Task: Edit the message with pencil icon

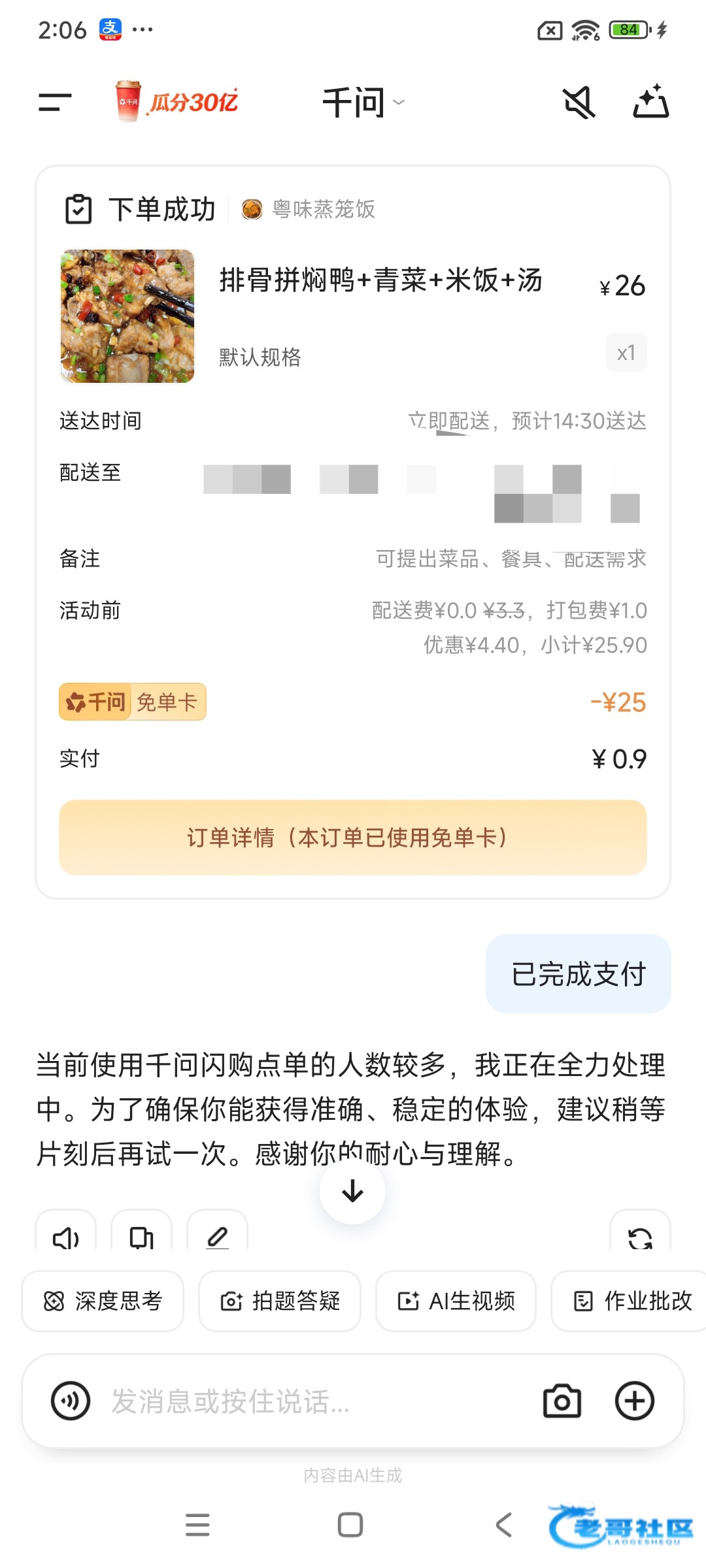Action: tap(217, 1235)
